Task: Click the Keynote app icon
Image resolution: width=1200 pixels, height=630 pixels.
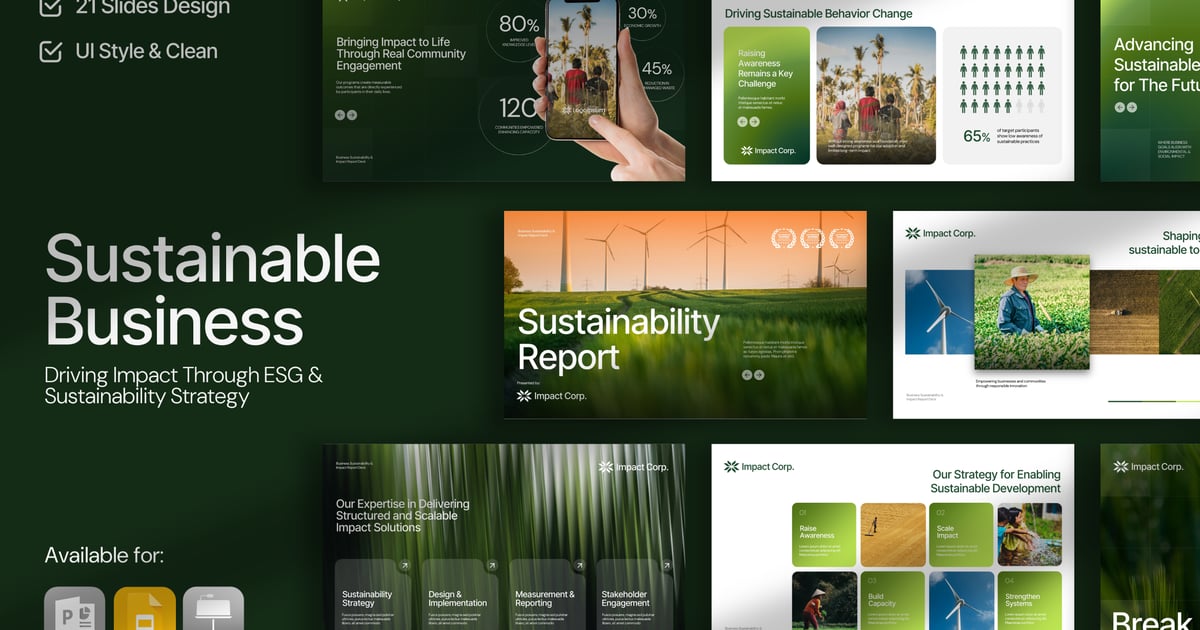Action: coord(213,609)
